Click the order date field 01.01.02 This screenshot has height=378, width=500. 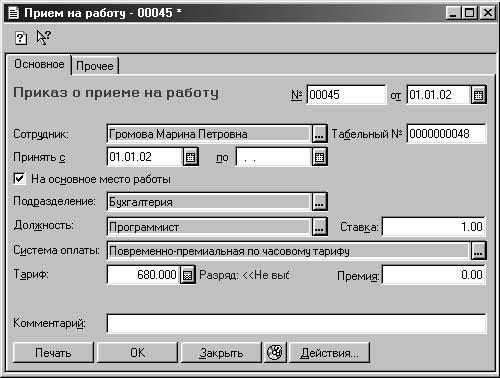coord(439,95)
